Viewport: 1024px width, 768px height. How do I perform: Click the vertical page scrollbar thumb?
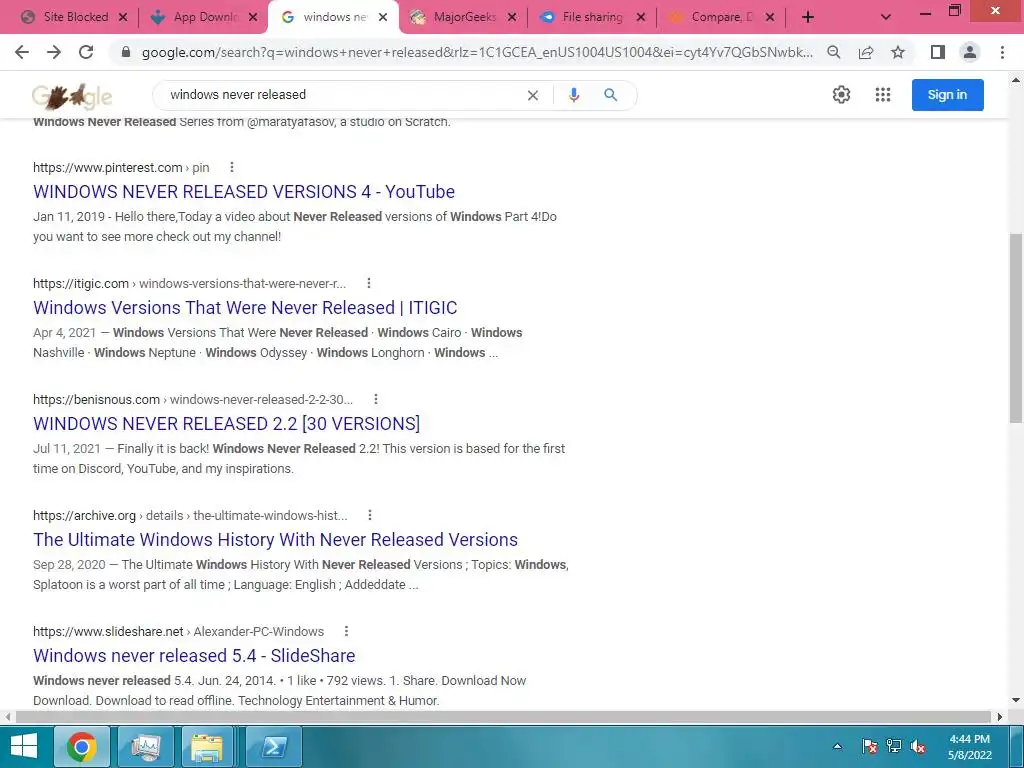[x=1016, y=327]
